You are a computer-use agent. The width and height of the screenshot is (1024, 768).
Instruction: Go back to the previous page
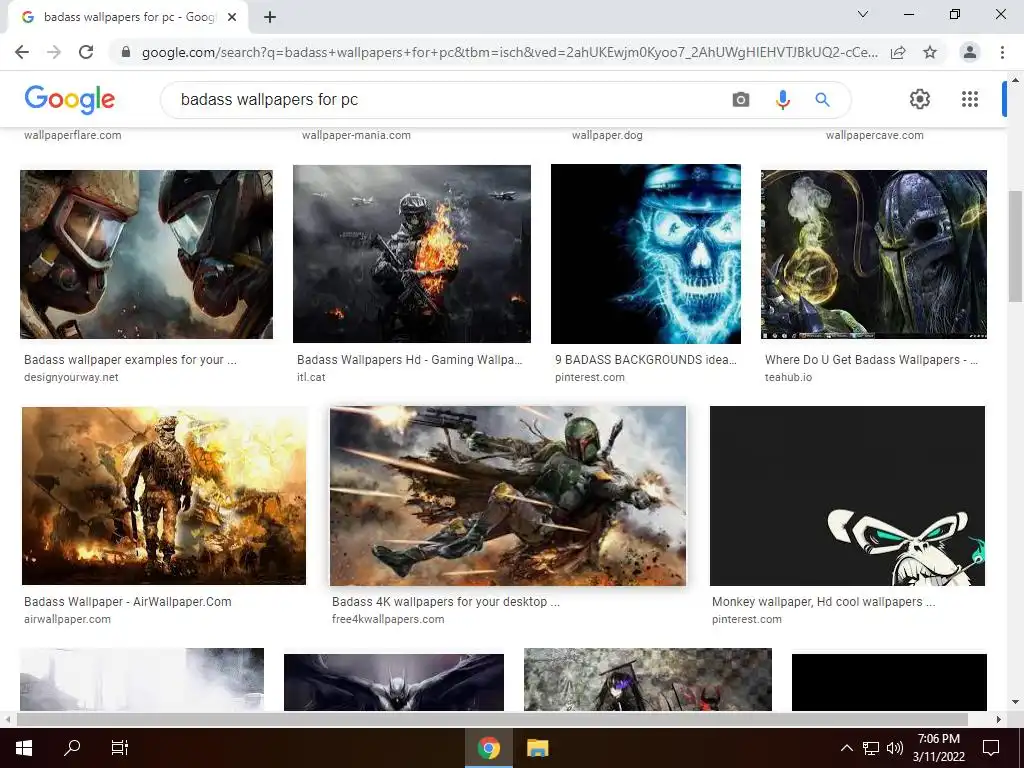[22, 52]
